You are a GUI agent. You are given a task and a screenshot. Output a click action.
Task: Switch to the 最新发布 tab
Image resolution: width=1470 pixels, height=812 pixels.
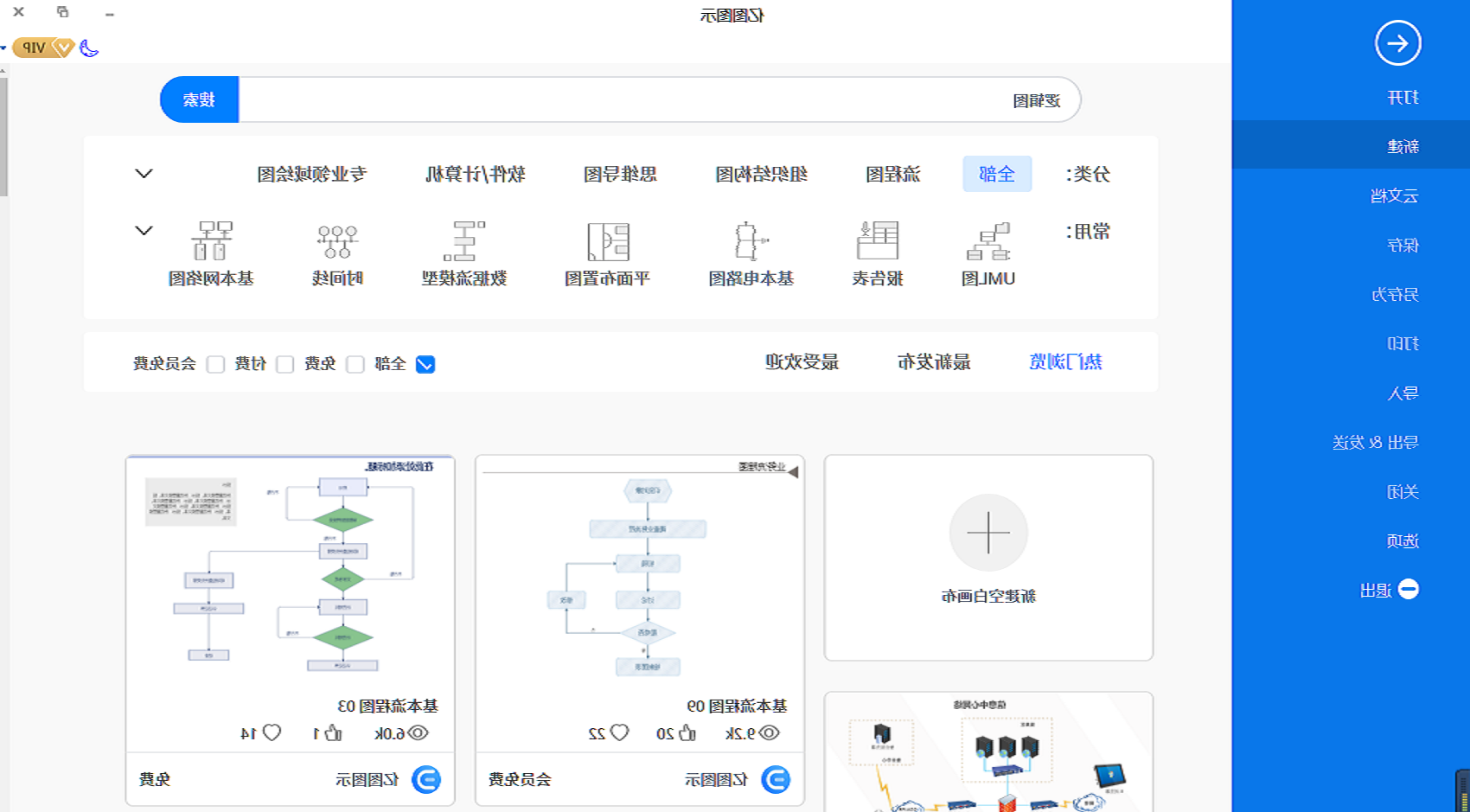[x=934, y=362]
